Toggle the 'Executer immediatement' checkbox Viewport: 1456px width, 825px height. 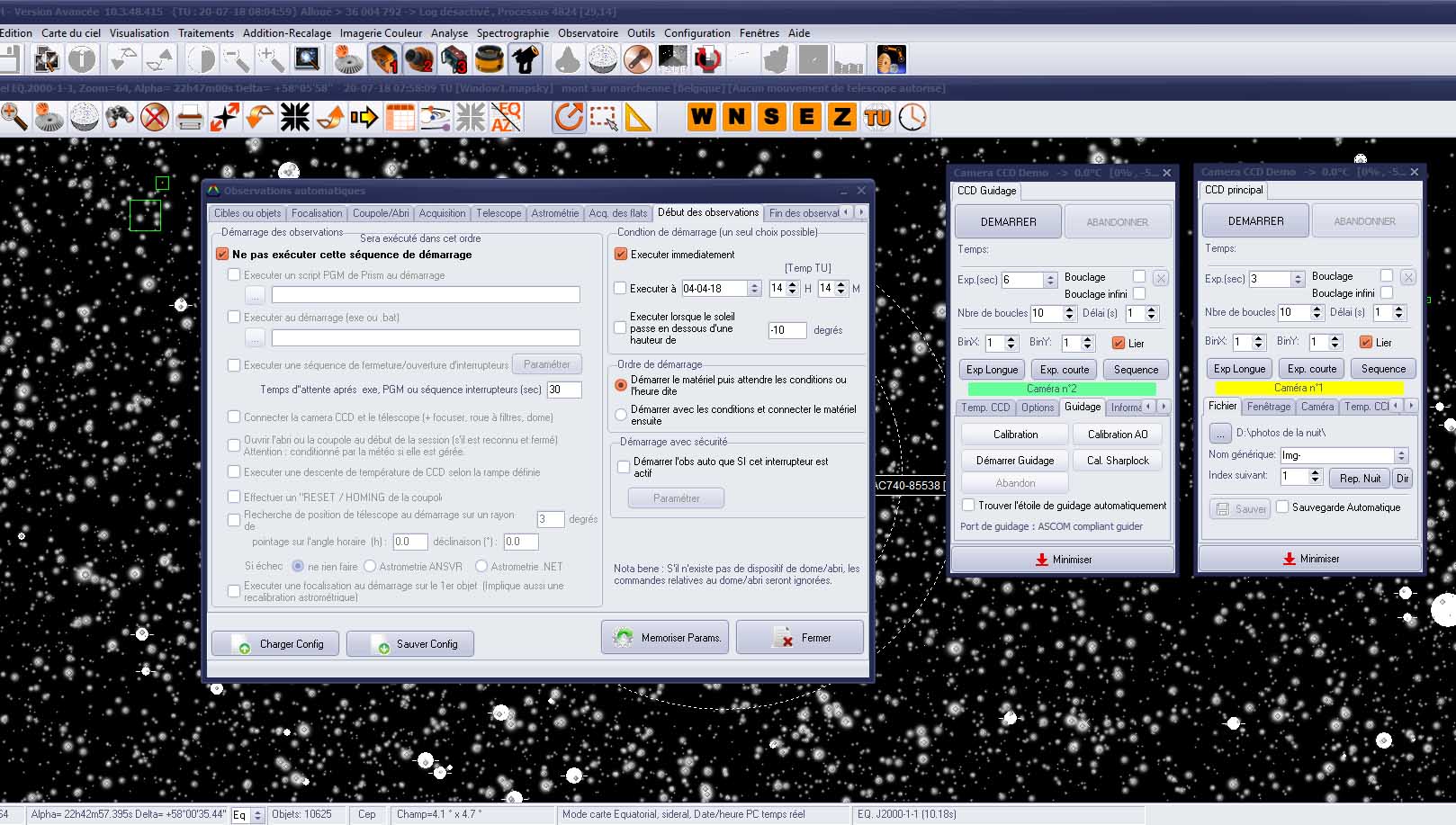(620, 255)
